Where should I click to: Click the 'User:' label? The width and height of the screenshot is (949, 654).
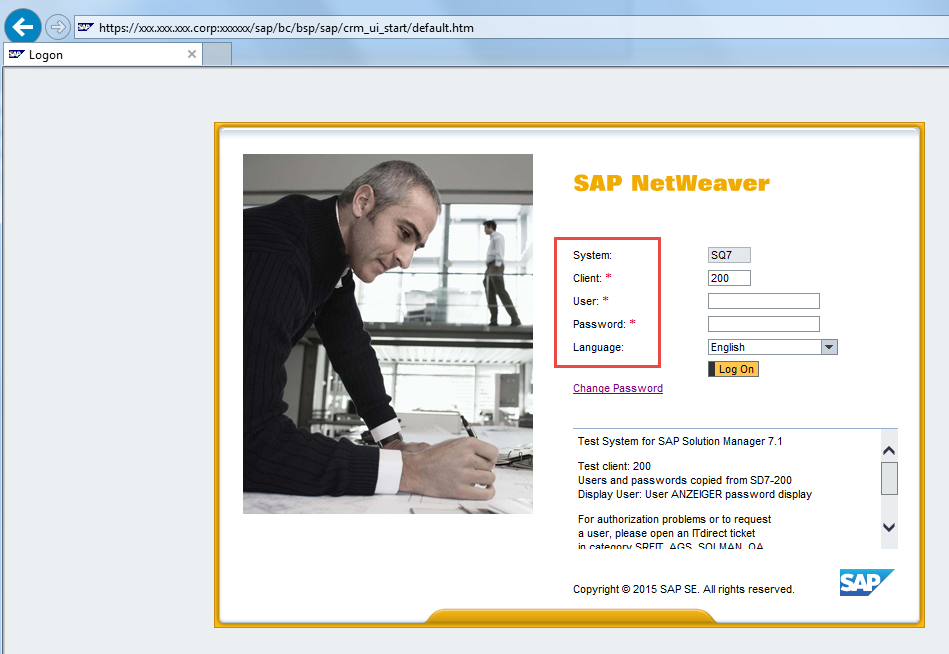tap(586, 301)
